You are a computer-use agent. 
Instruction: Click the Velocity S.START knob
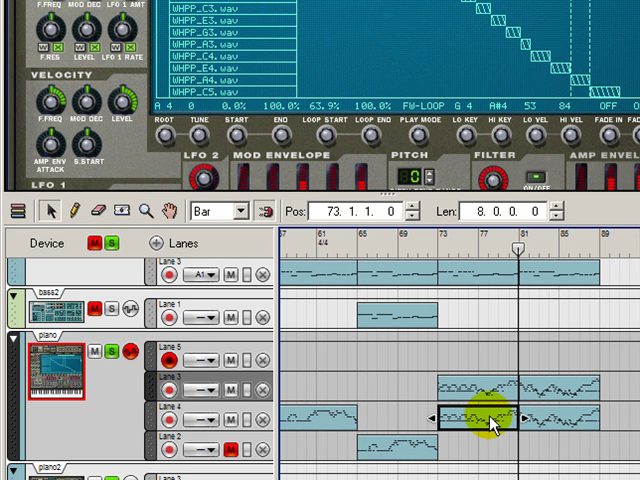(x=86, y=144)
